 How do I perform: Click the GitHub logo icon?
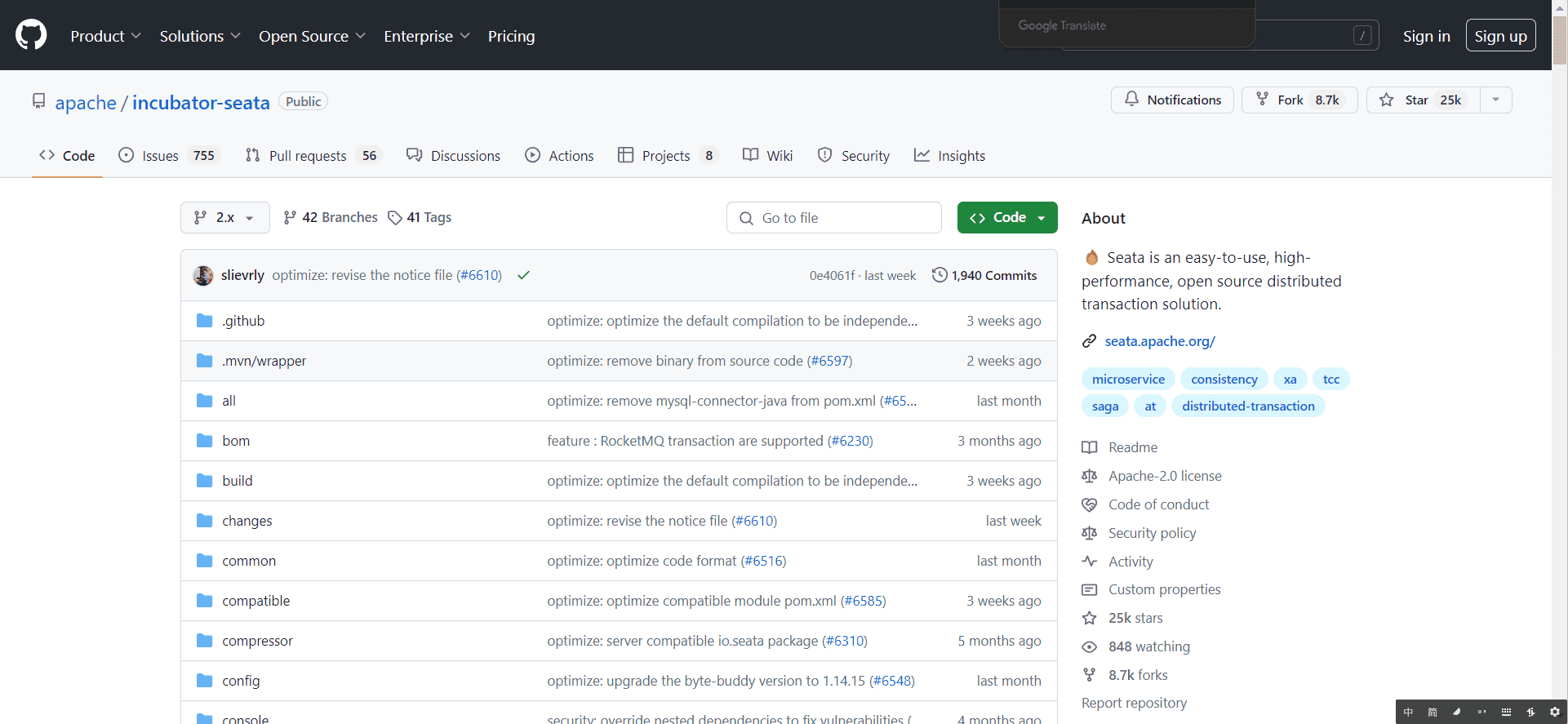[x=31, y=35]
